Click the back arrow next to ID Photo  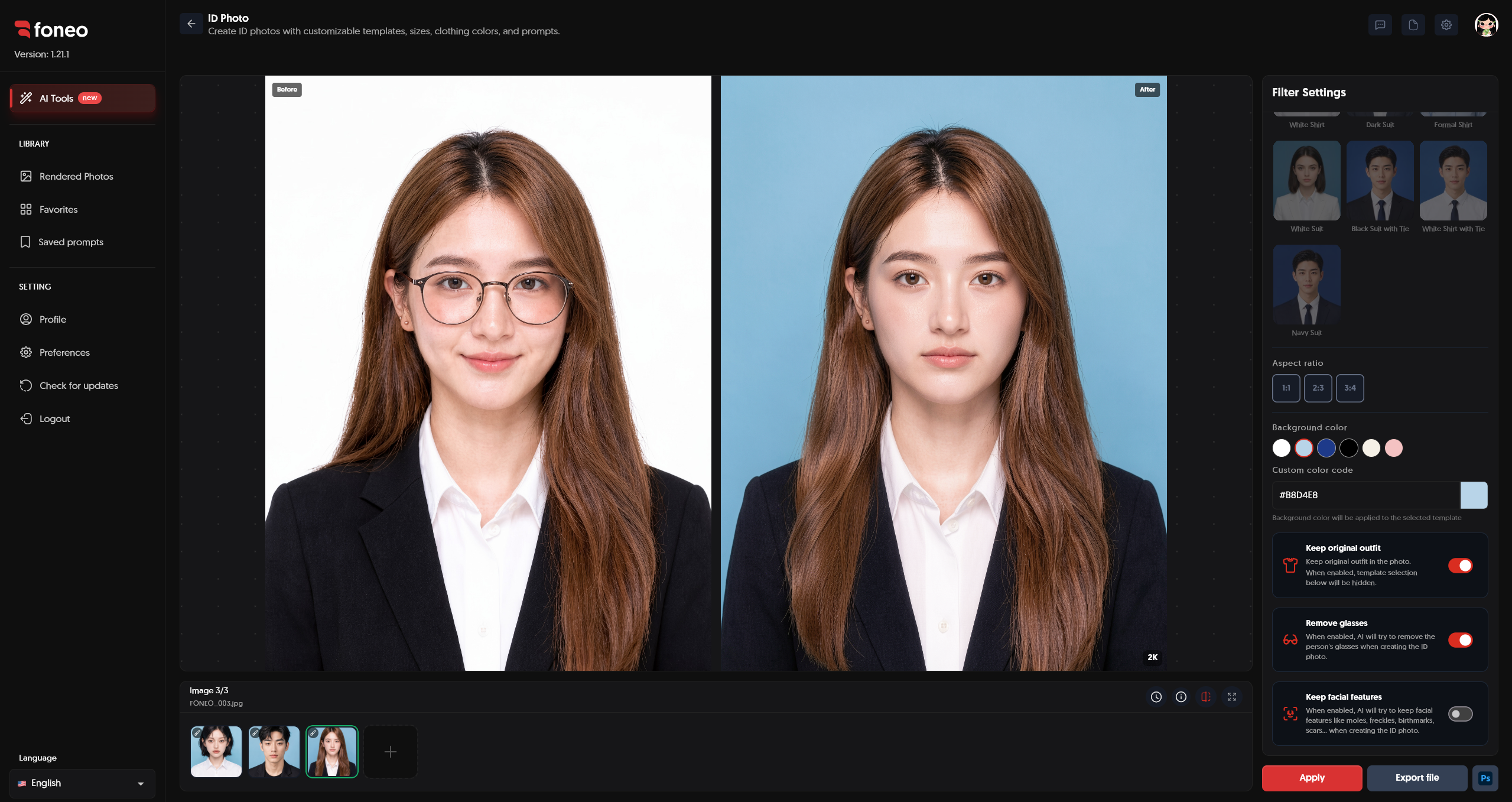[191, 24]
